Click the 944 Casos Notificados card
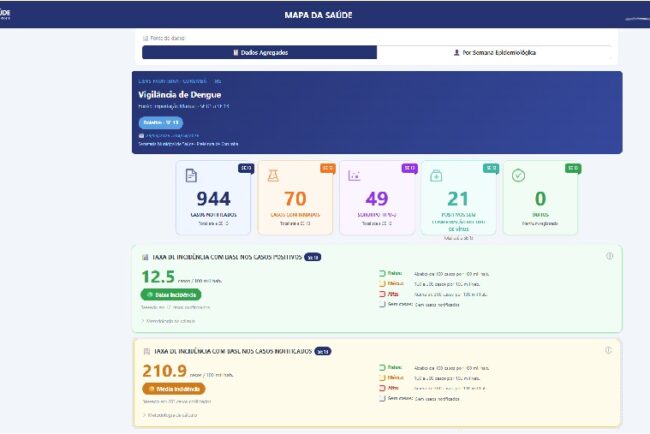 tap(212, 198)
